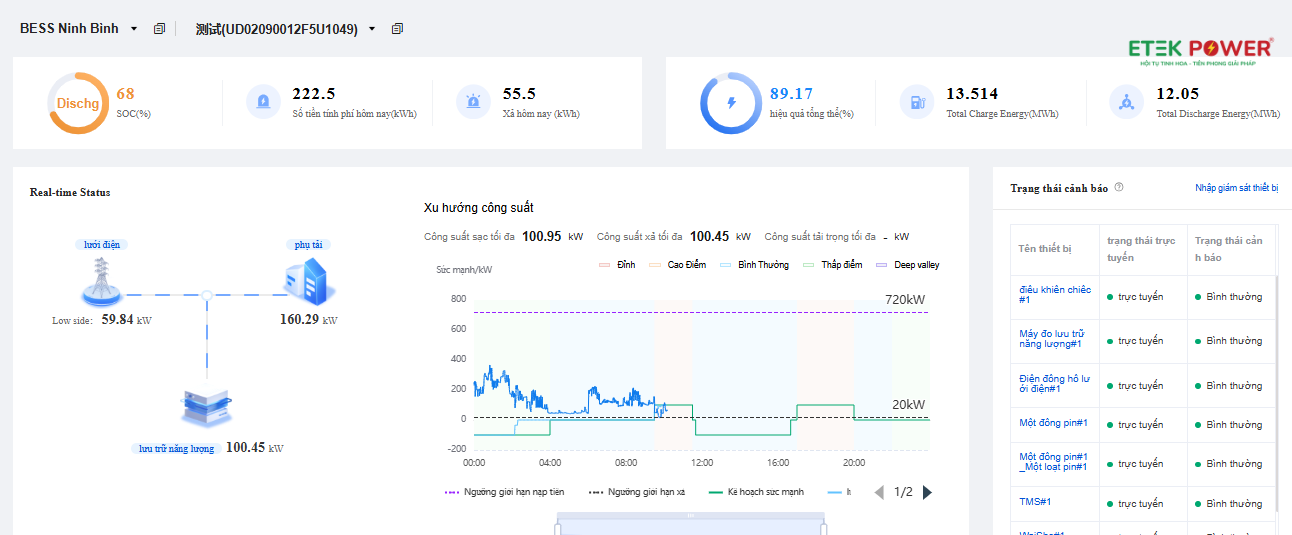Click the overall efficiency lightning ring icon
1292x535 pixels.
pyautogui.click(x=730, y=103)
